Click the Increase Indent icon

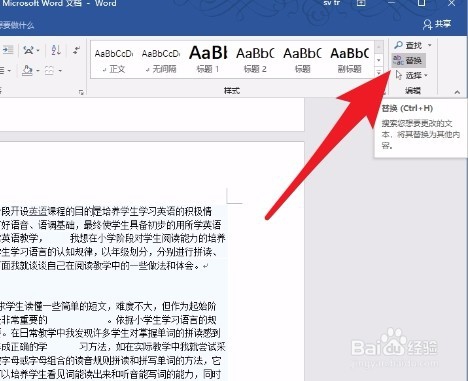point(8,50)
